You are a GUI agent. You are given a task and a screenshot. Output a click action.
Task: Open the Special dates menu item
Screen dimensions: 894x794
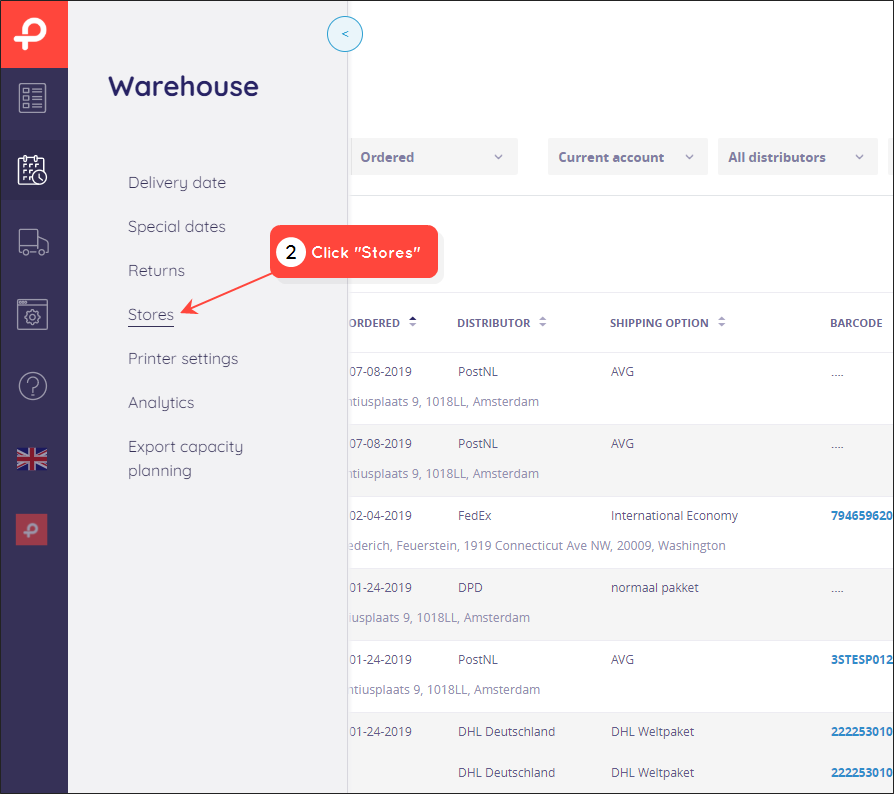coord(177,227)
